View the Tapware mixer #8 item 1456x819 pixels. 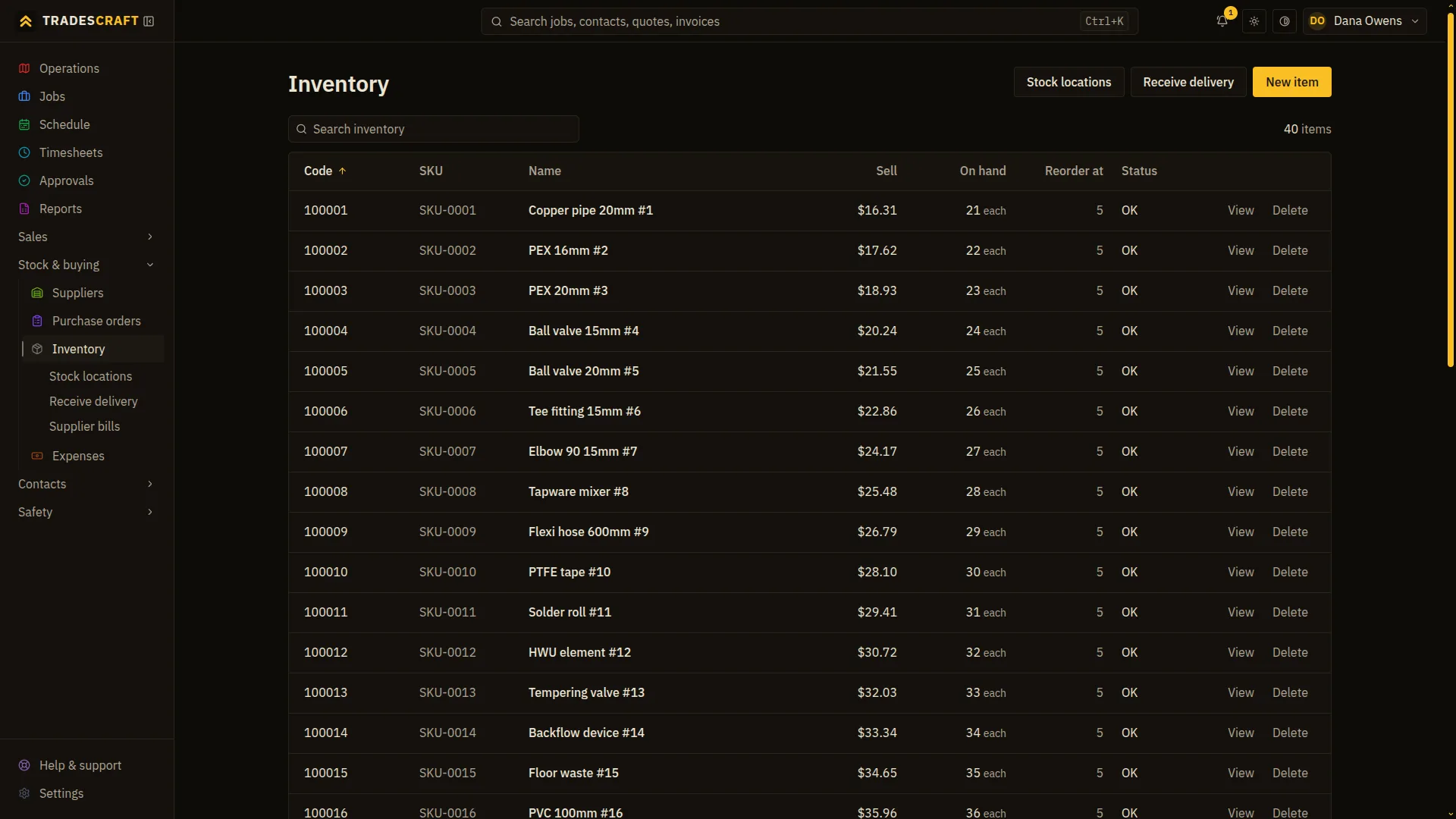click(x=1241, y=491)
